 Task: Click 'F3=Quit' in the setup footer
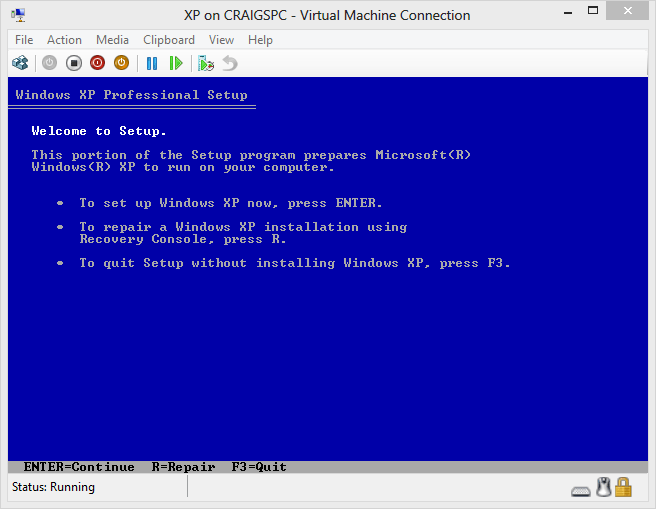pos(259,467)
